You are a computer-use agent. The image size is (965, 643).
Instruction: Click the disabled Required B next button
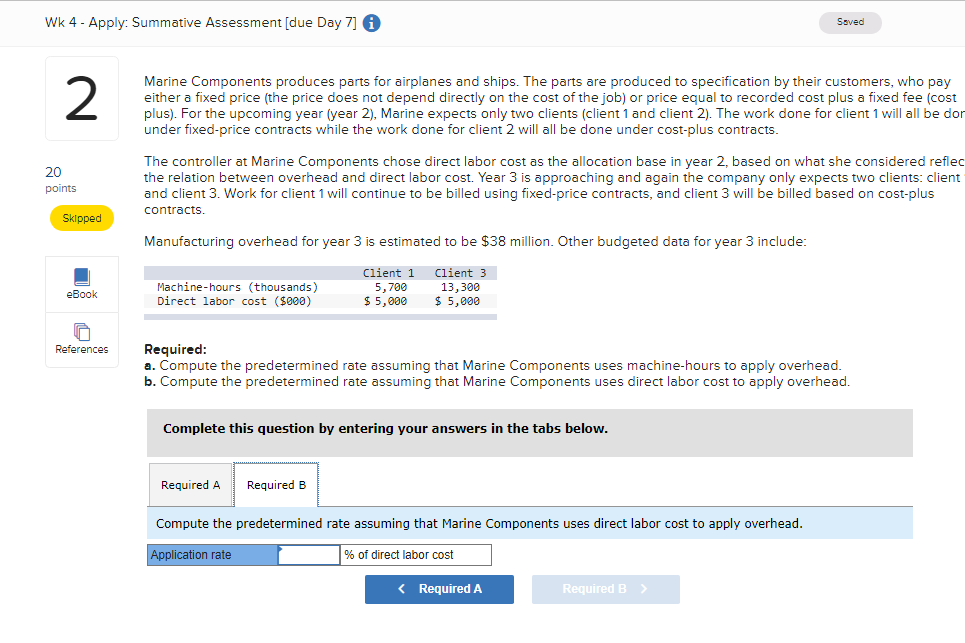pyautogui.click(x=606, y=589)
